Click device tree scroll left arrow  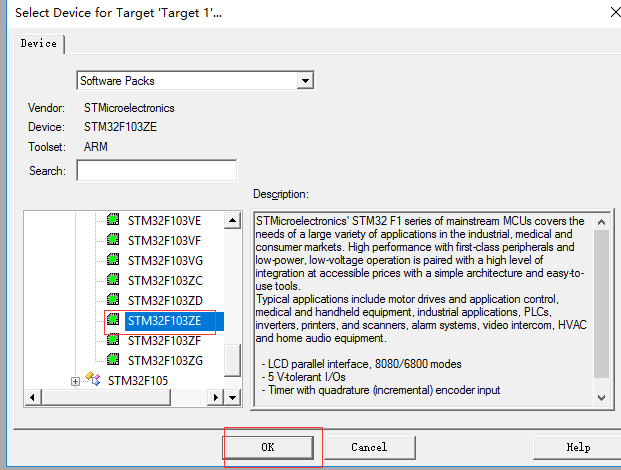(33, 397)
